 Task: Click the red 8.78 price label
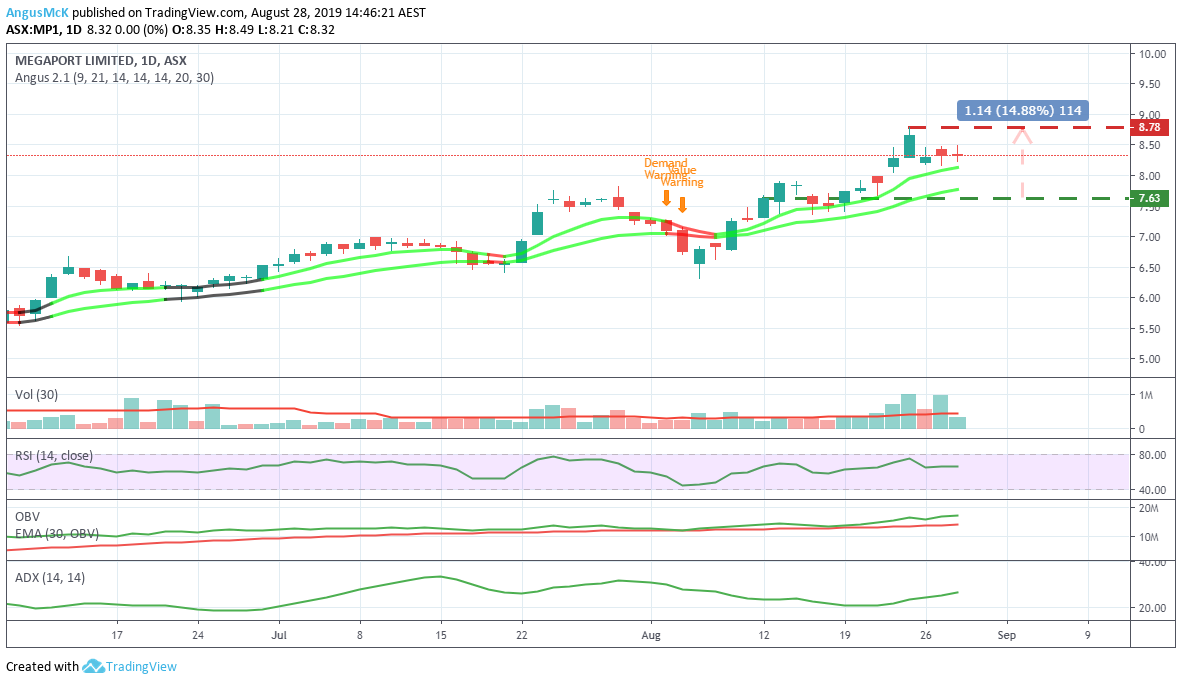click(1149, 127)
